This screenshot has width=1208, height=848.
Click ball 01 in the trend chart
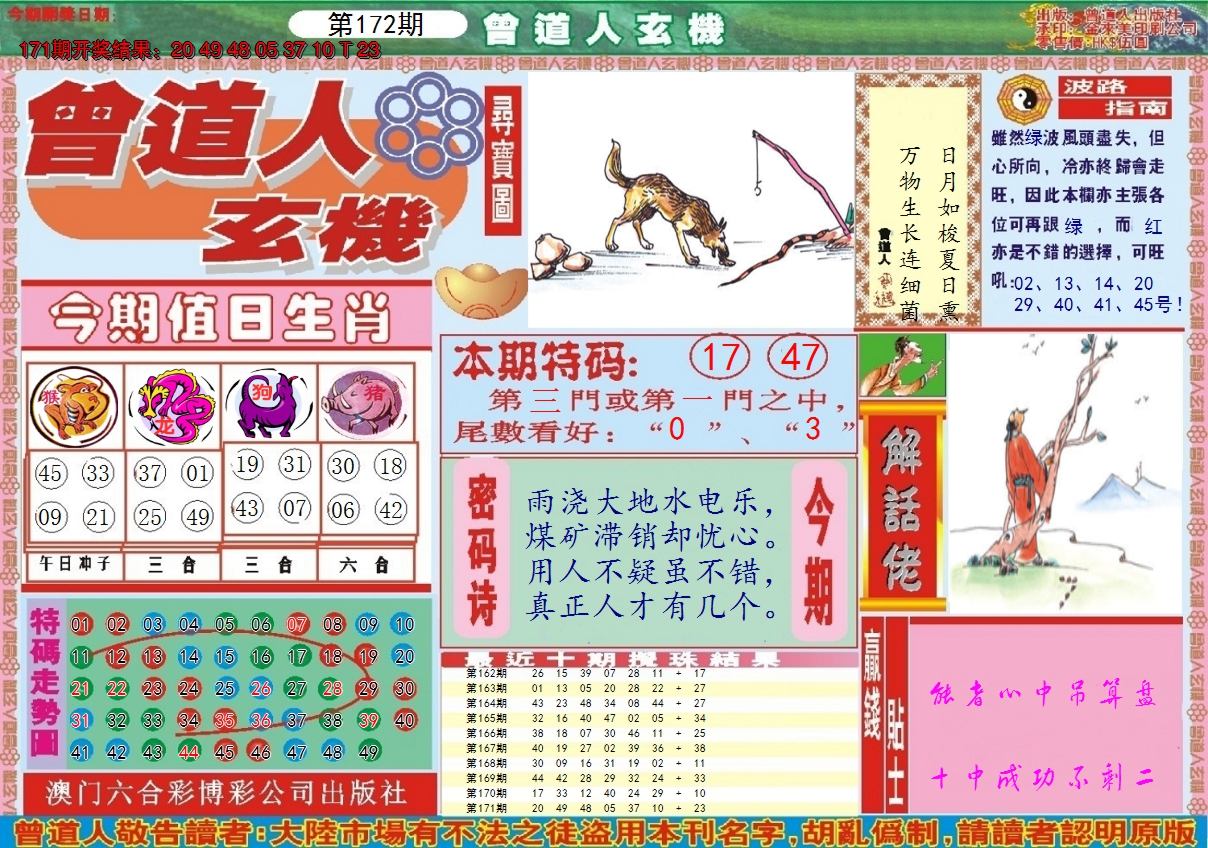(81, 625)
